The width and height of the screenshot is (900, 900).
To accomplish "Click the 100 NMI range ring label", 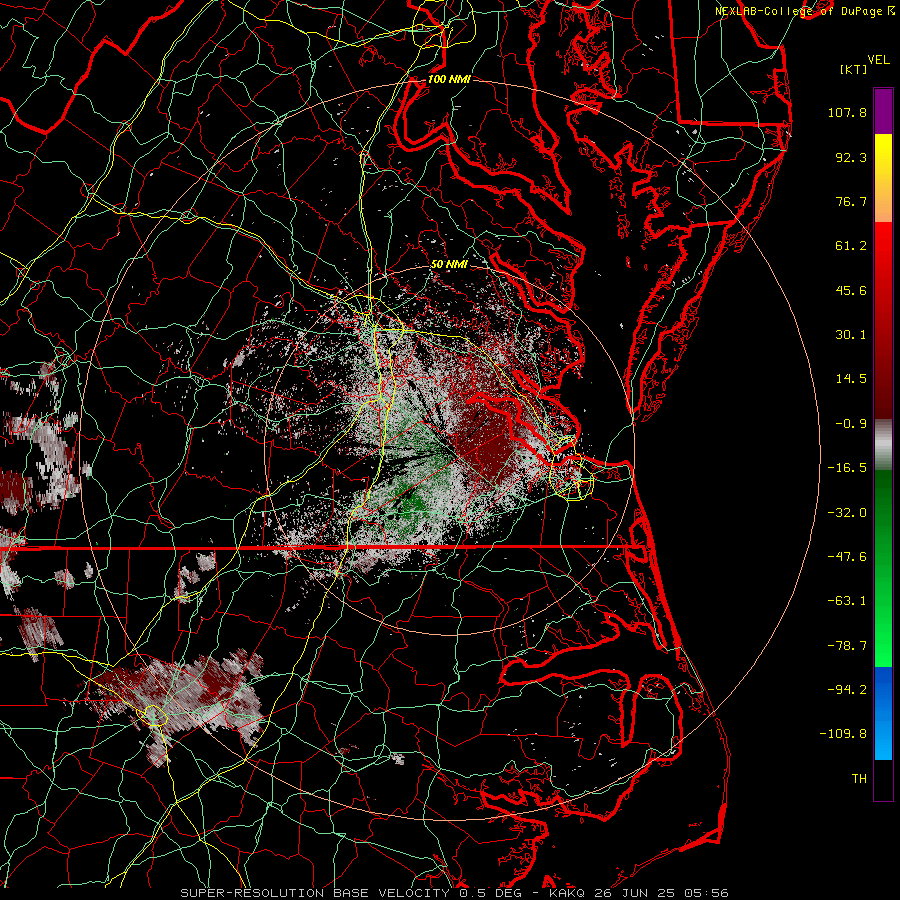I will tap(449, 79).
